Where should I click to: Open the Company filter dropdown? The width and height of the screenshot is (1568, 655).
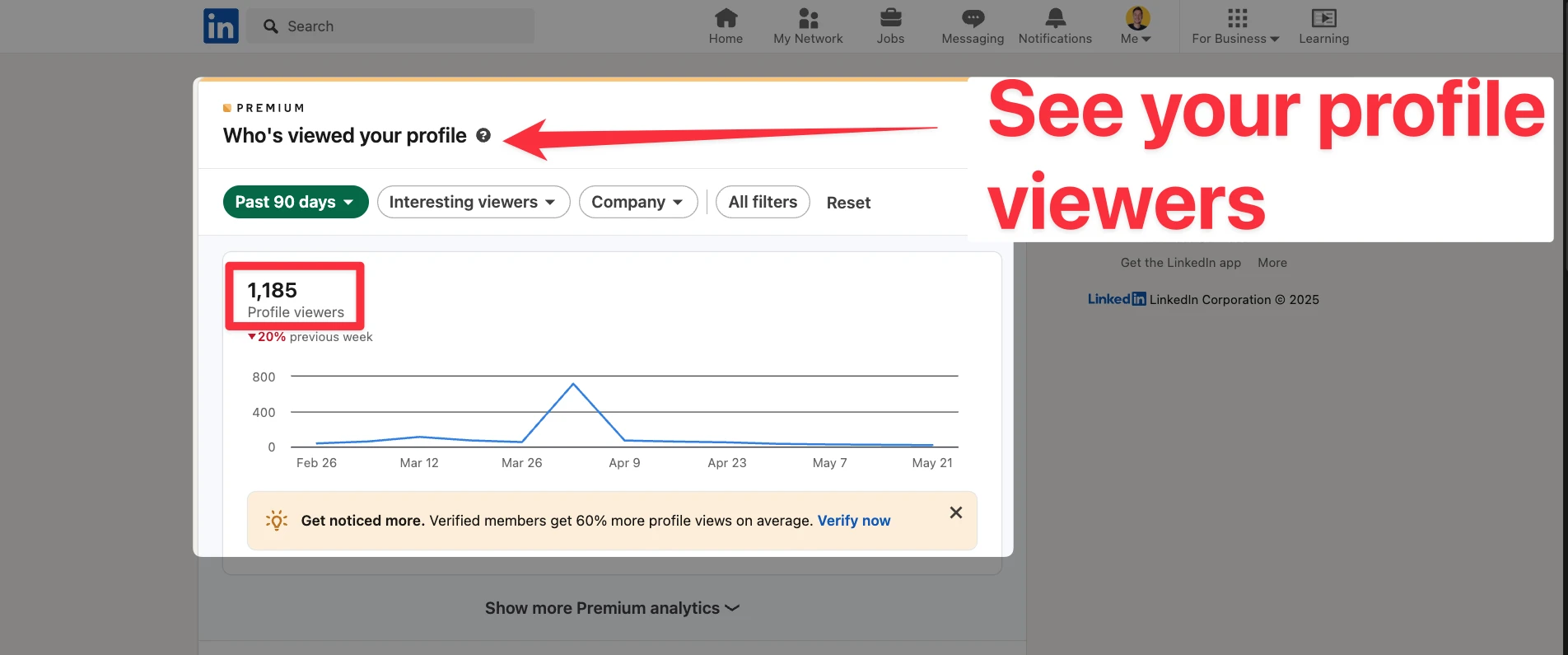(638, 202)
